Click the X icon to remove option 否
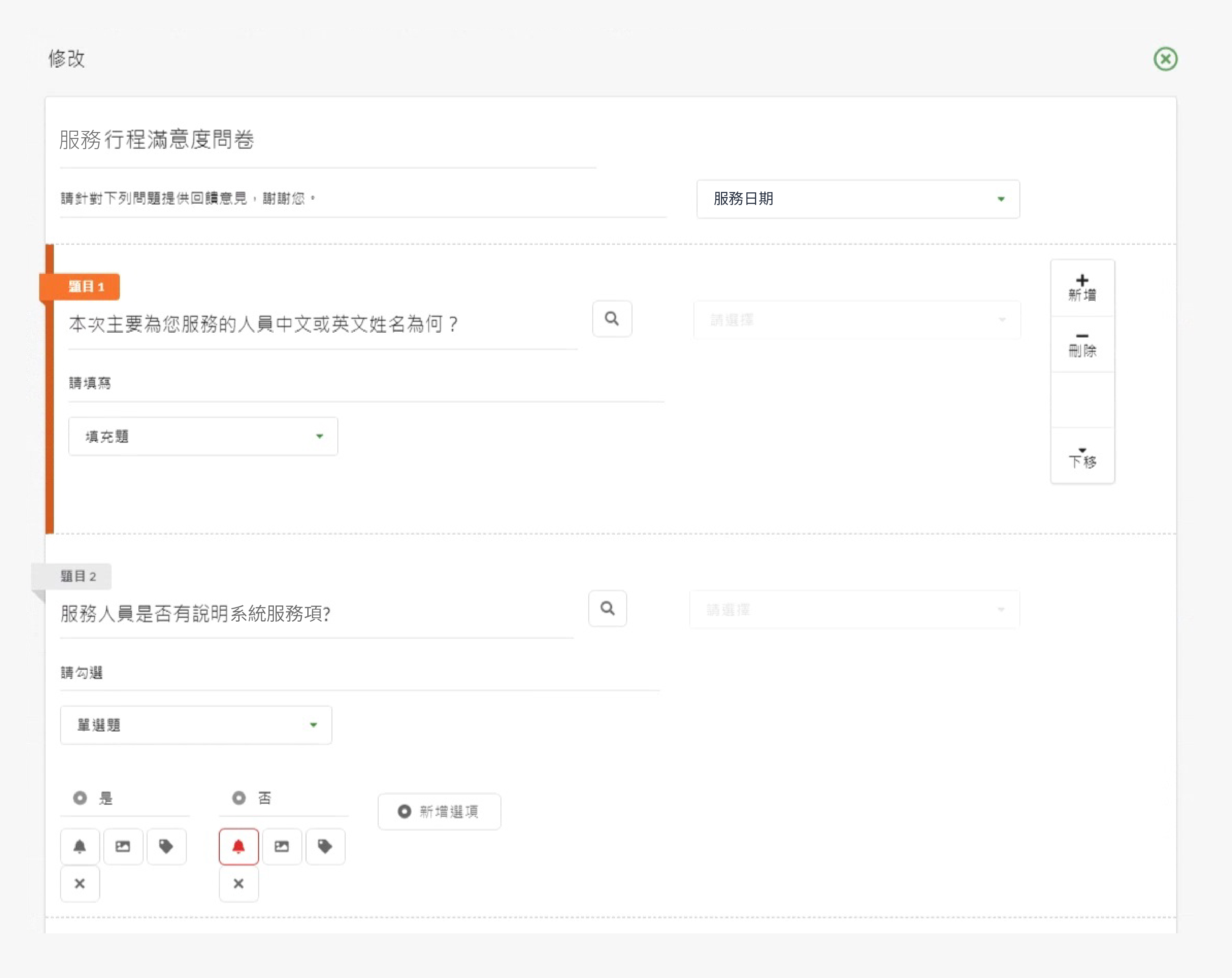 [x=239, y=884]
